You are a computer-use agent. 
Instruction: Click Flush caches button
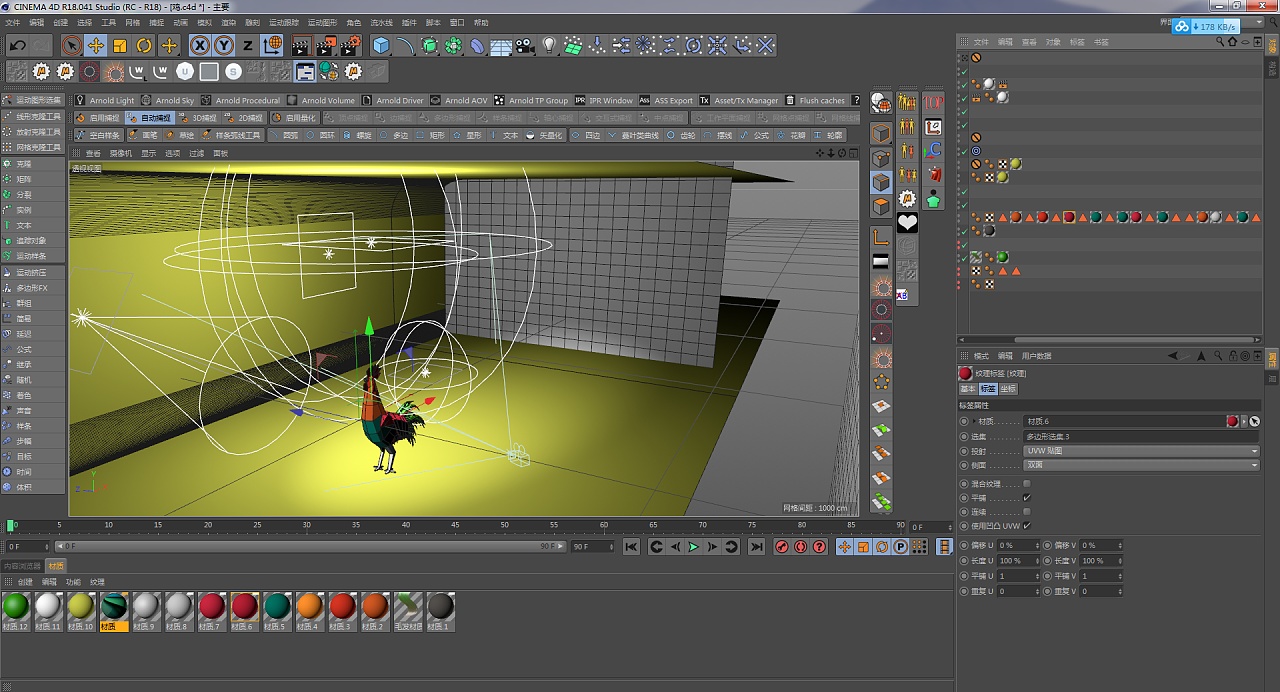815,100
